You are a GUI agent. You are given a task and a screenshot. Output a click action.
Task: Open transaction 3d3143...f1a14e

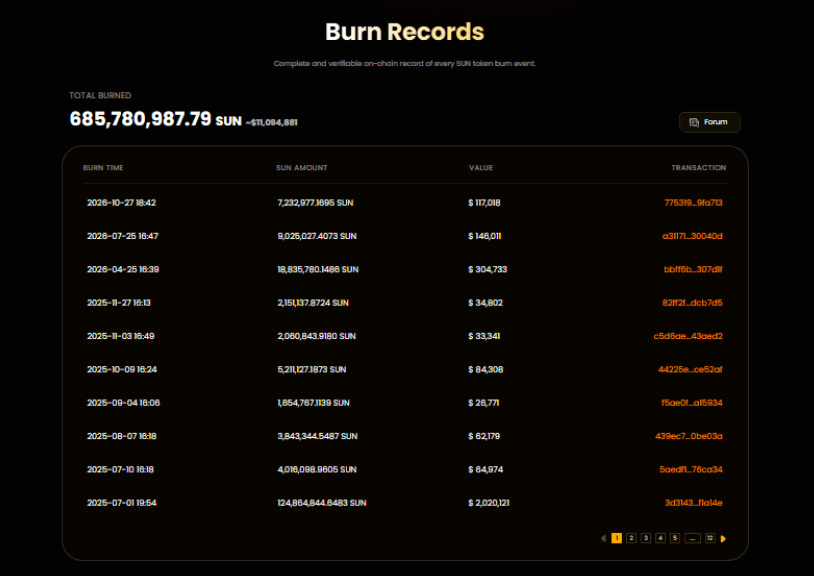point(694,503)
